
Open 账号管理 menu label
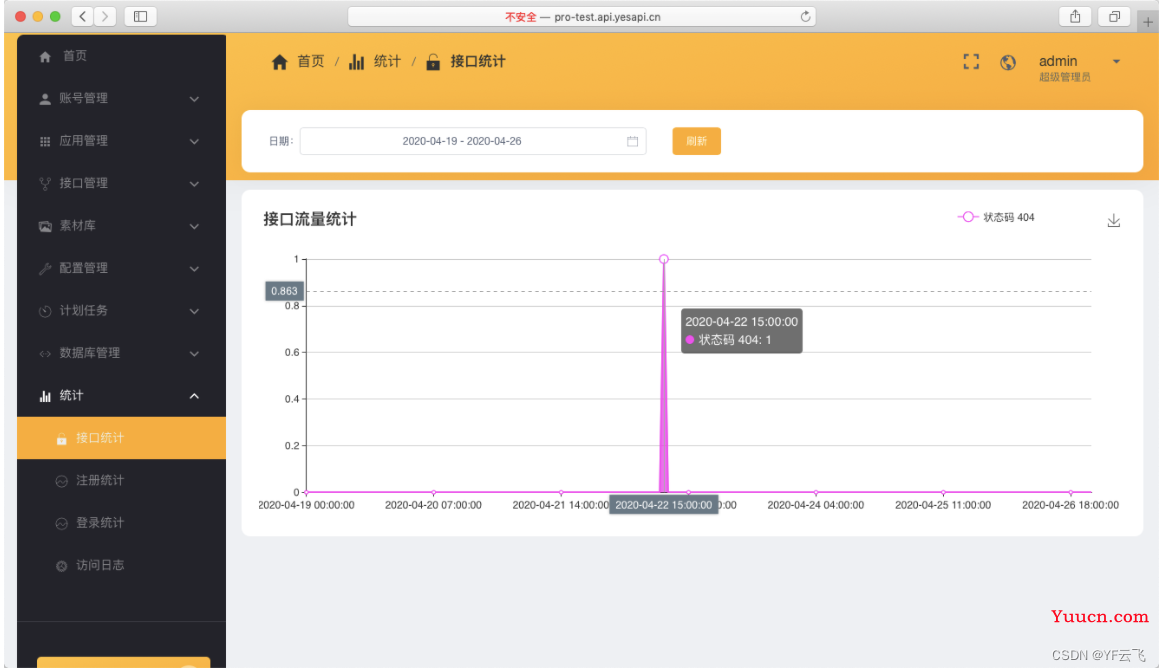coord(84,99)
